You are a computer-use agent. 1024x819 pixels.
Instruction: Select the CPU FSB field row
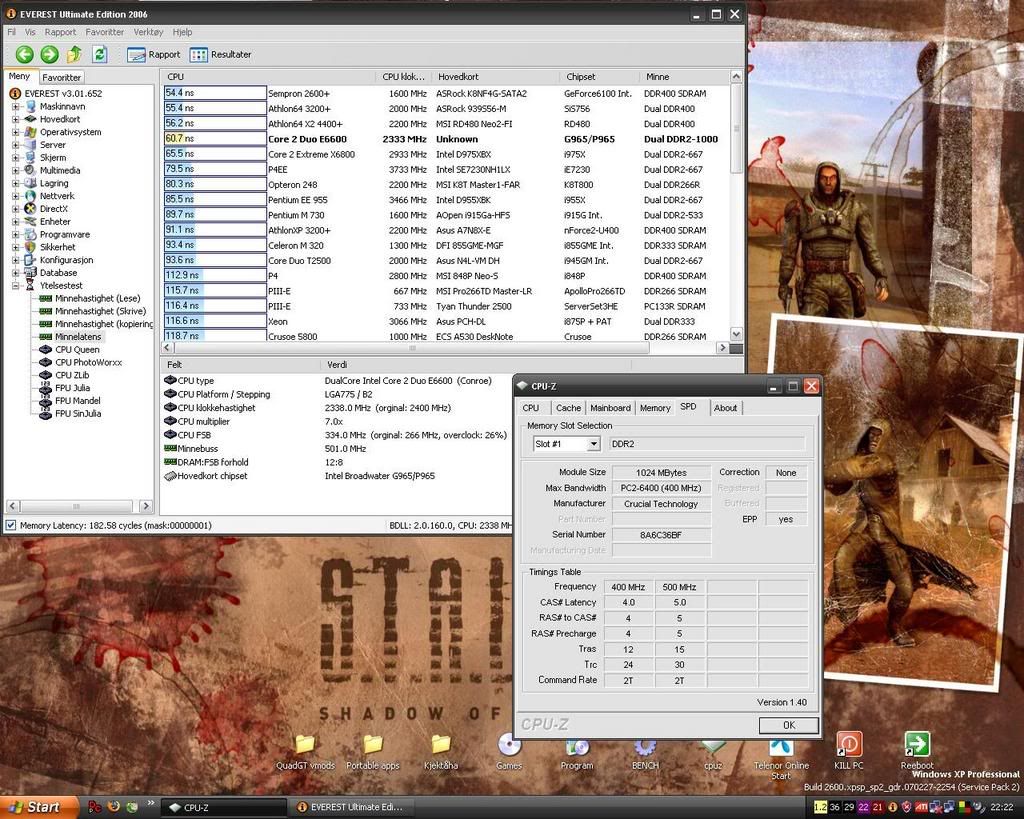pos(336,435)
